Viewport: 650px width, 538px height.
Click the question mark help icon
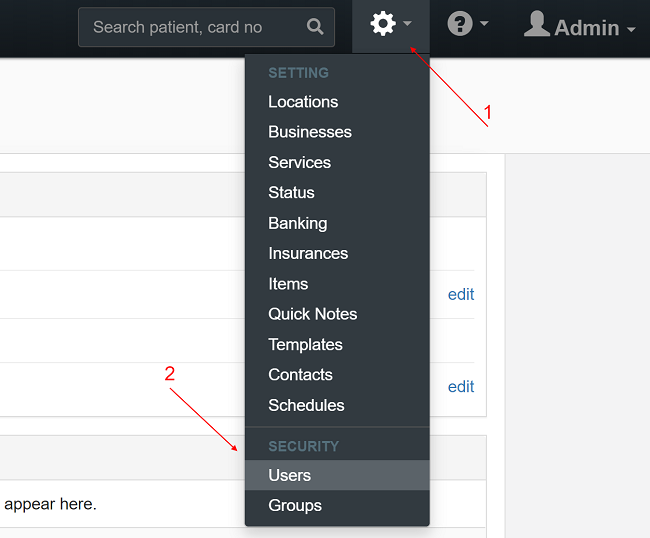[x=460, y=24]
